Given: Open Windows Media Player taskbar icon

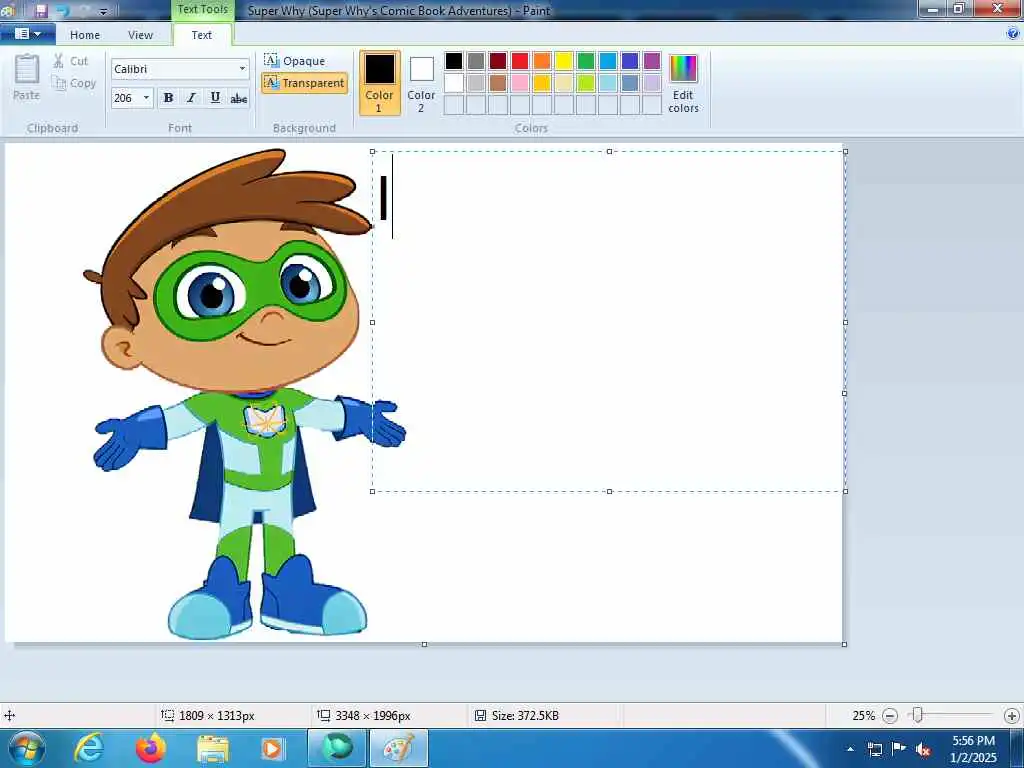Looking at the screenshot, I should point(272,748).
